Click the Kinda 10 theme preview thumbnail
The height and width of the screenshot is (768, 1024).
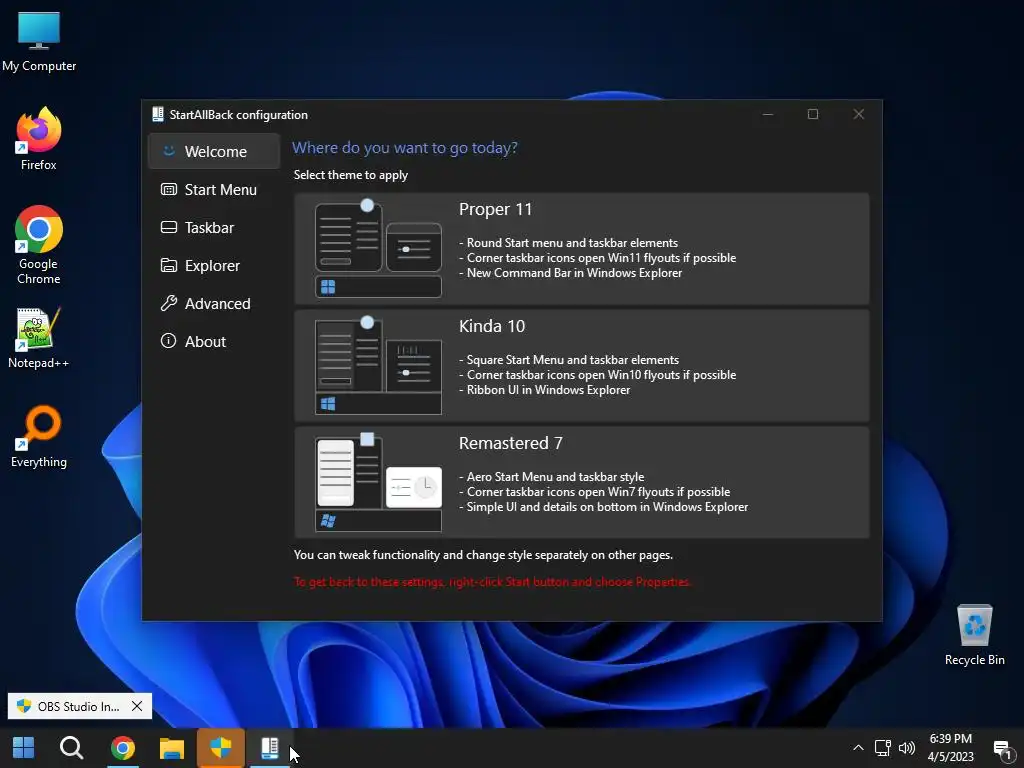[378, 366]
